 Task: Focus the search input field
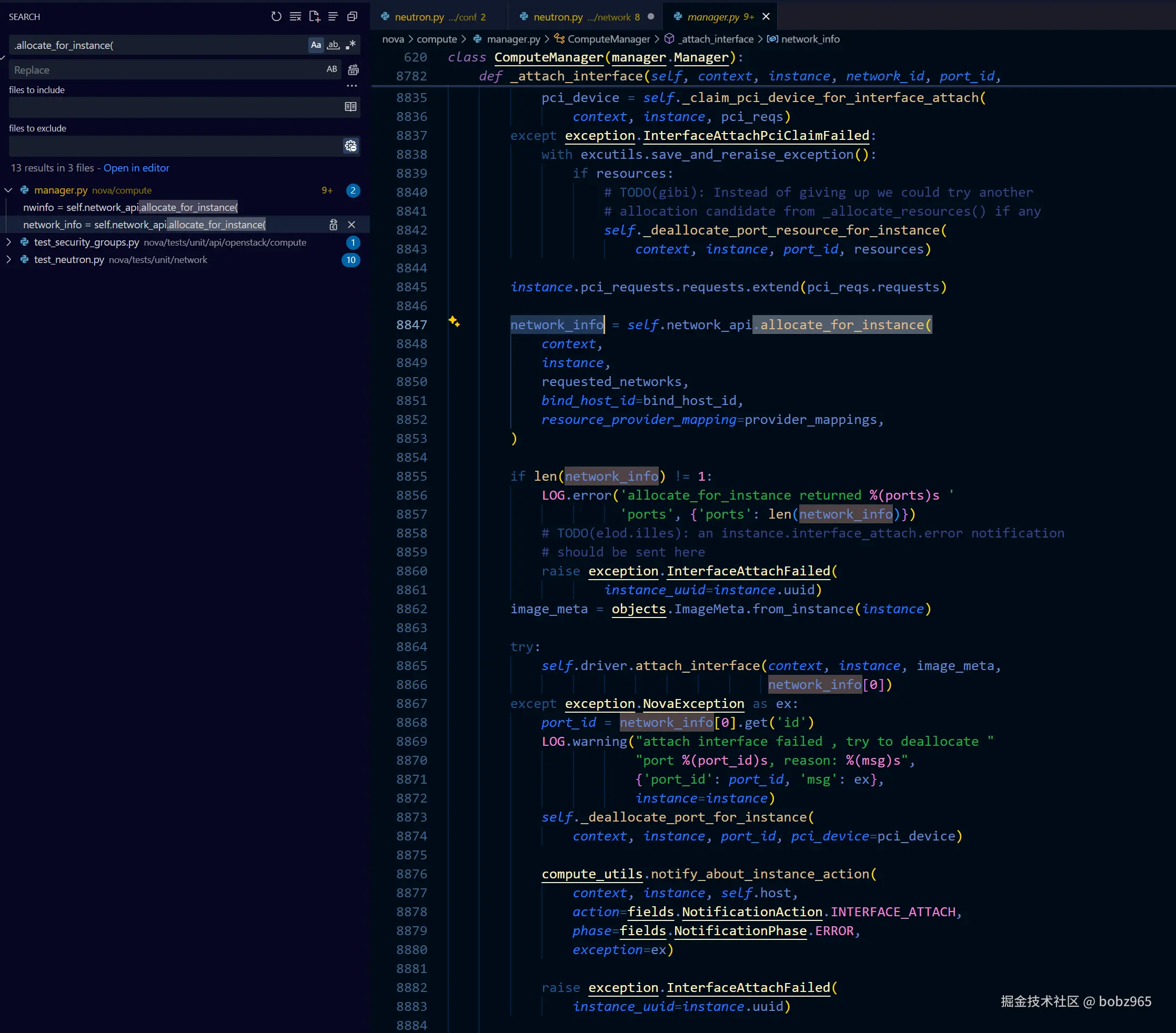tap(158, 45)
